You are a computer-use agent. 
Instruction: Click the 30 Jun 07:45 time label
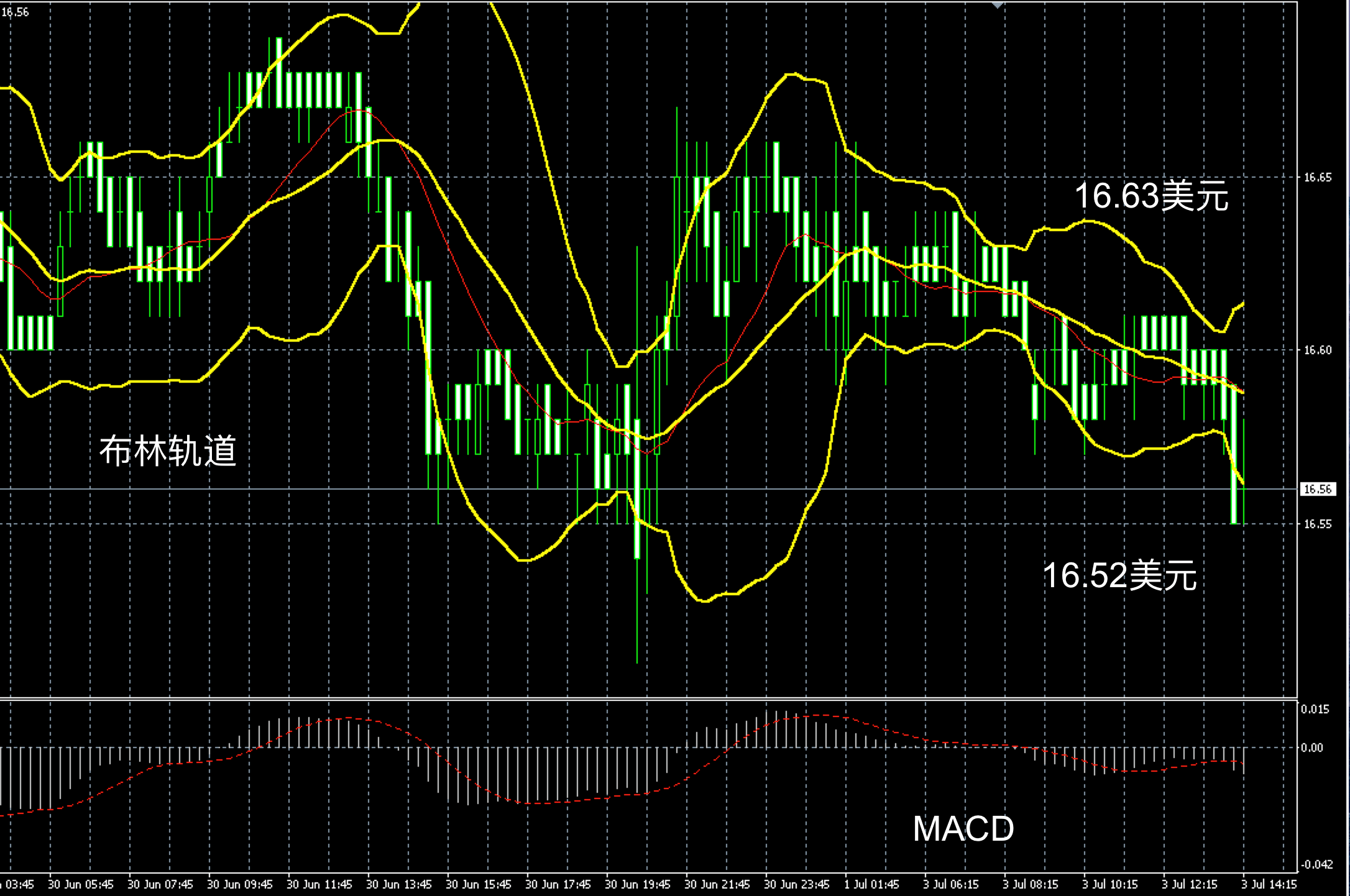tap(160, 884)
